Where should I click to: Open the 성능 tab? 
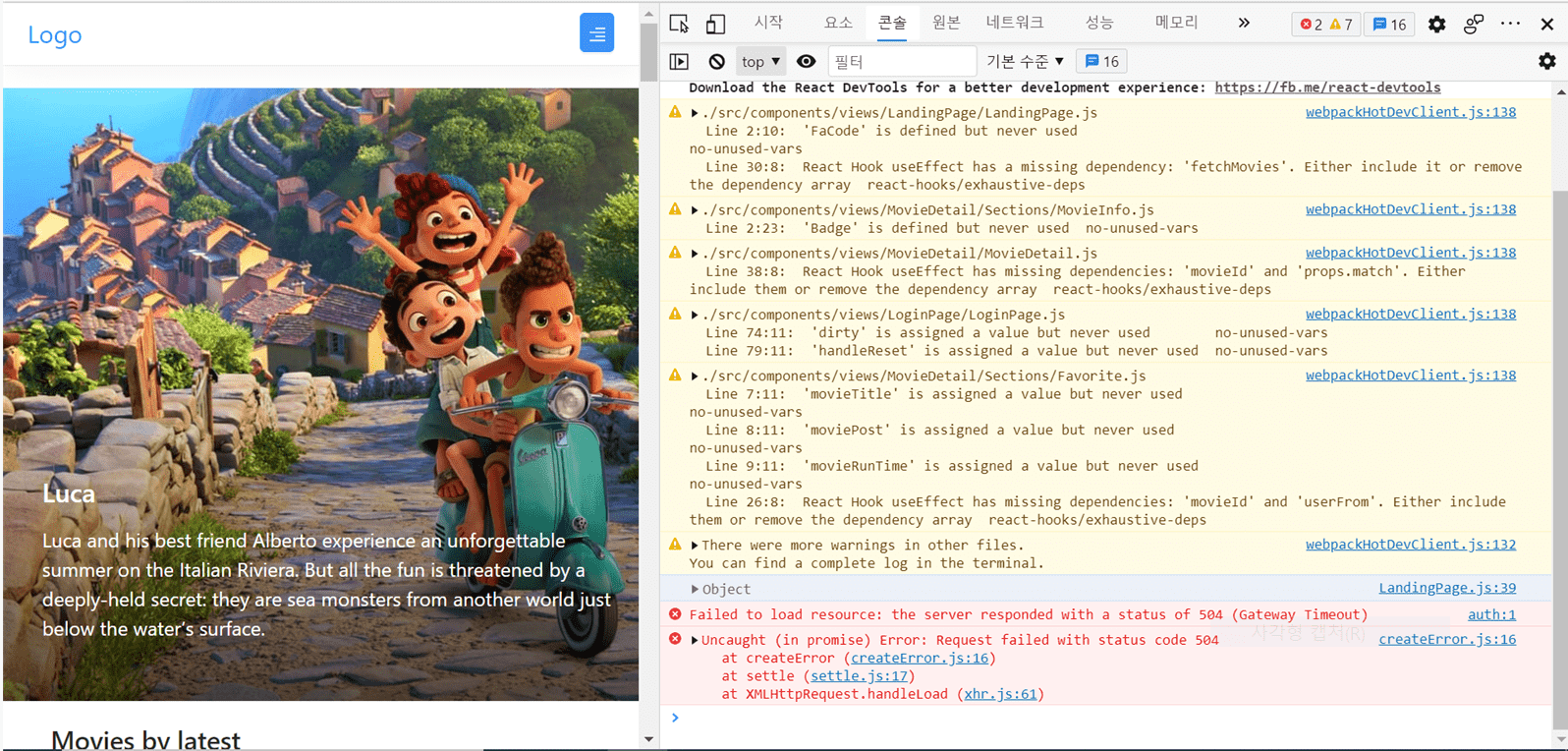(1099, 23)
